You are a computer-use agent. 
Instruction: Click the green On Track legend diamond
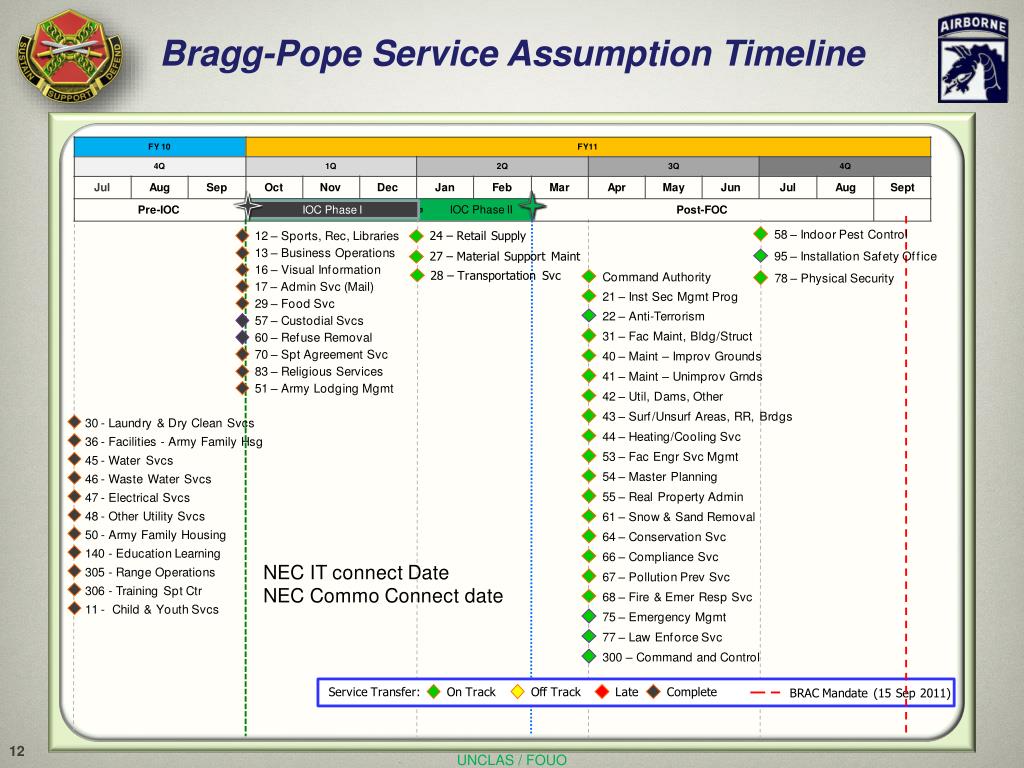(434, 692)
